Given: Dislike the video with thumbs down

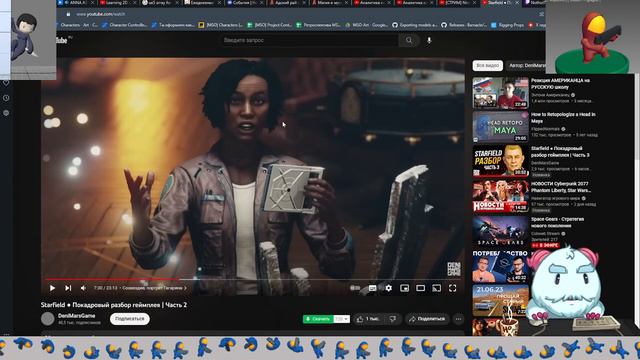Looking at the screenshot, I should pos(392,319).
